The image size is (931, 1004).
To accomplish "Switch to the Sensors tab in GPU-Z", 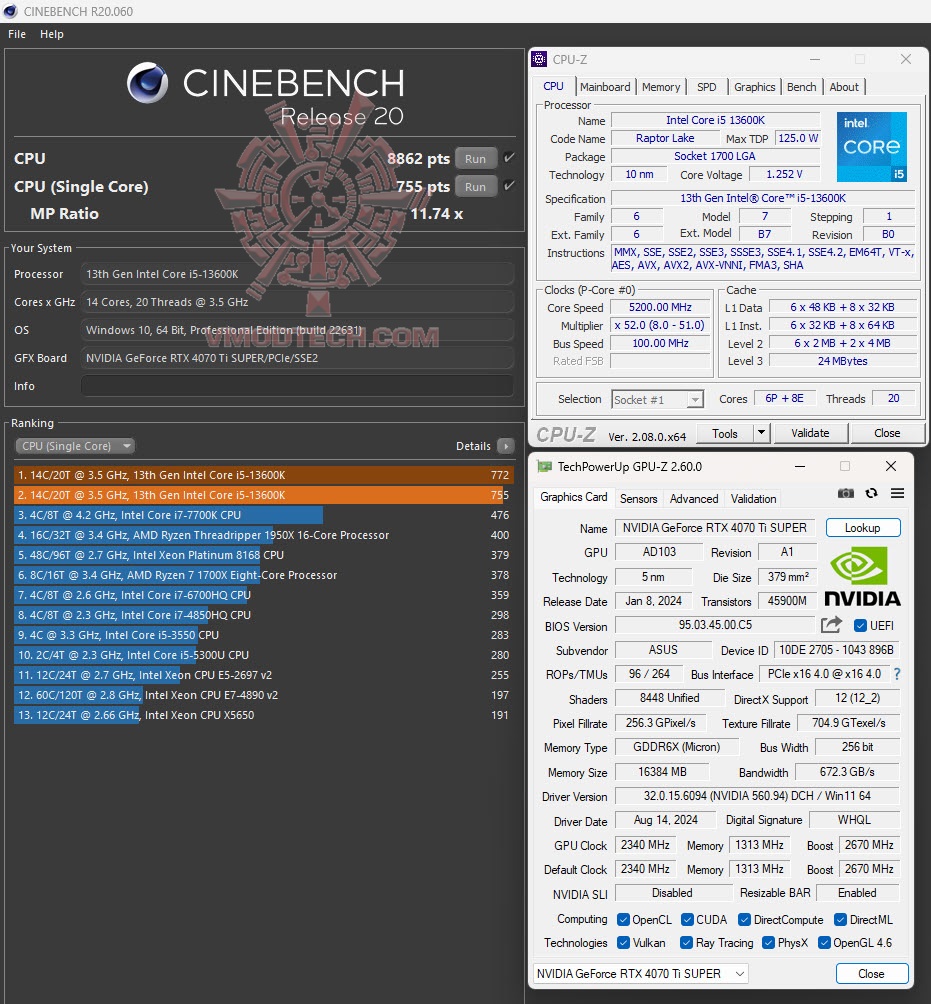I will click(x=638, y=499).
